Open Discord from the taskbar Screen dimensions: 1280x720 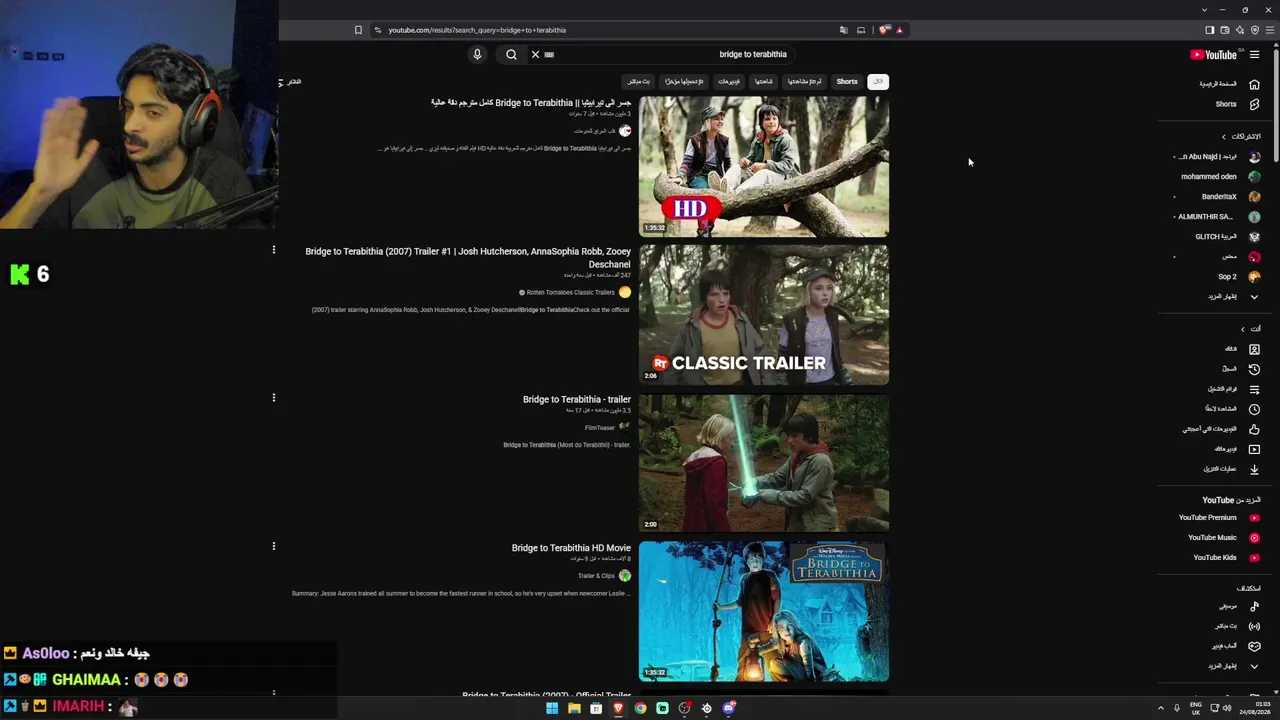tap(729, 708)
